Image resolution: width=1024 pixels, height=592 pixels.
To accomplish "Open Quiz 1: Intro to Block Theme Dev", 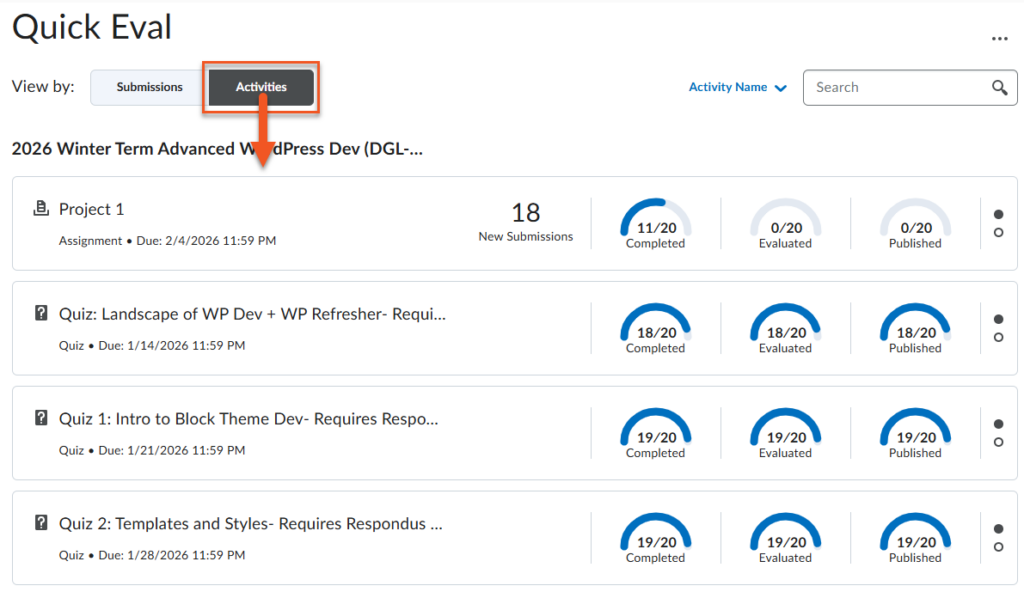I will (249, 419).
